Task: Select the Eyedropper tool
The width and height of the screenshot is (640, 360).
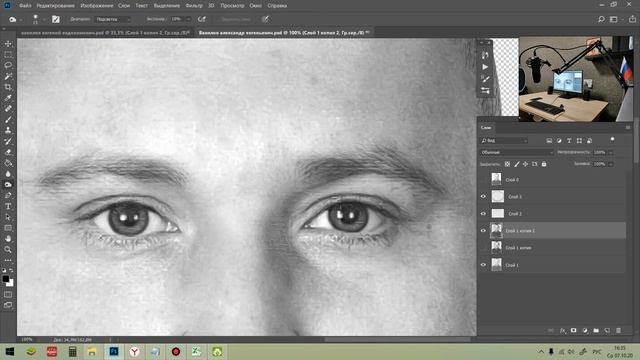Action: (x=8, y=98)
